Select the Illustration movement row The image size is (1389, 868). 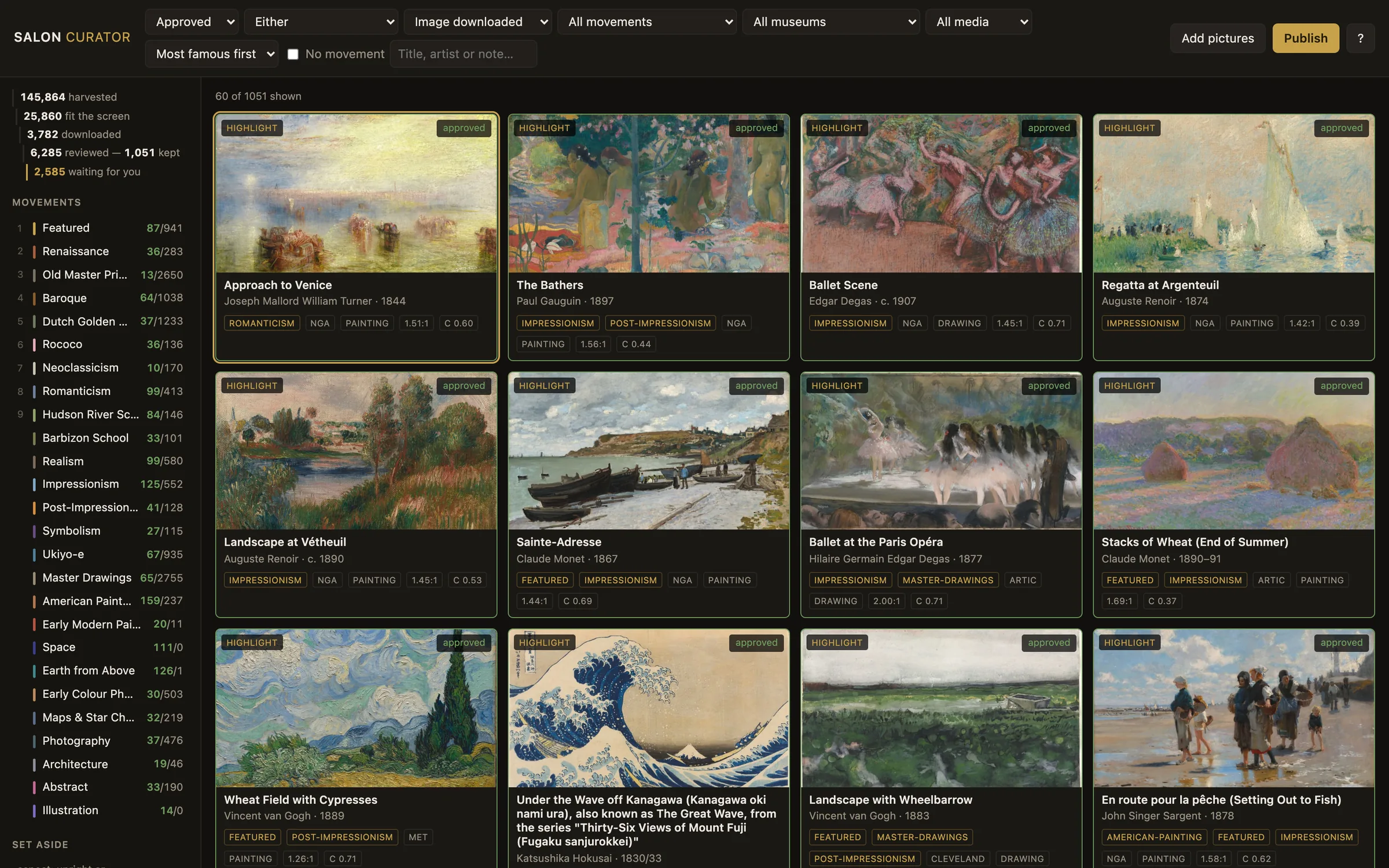coord(100,810)
